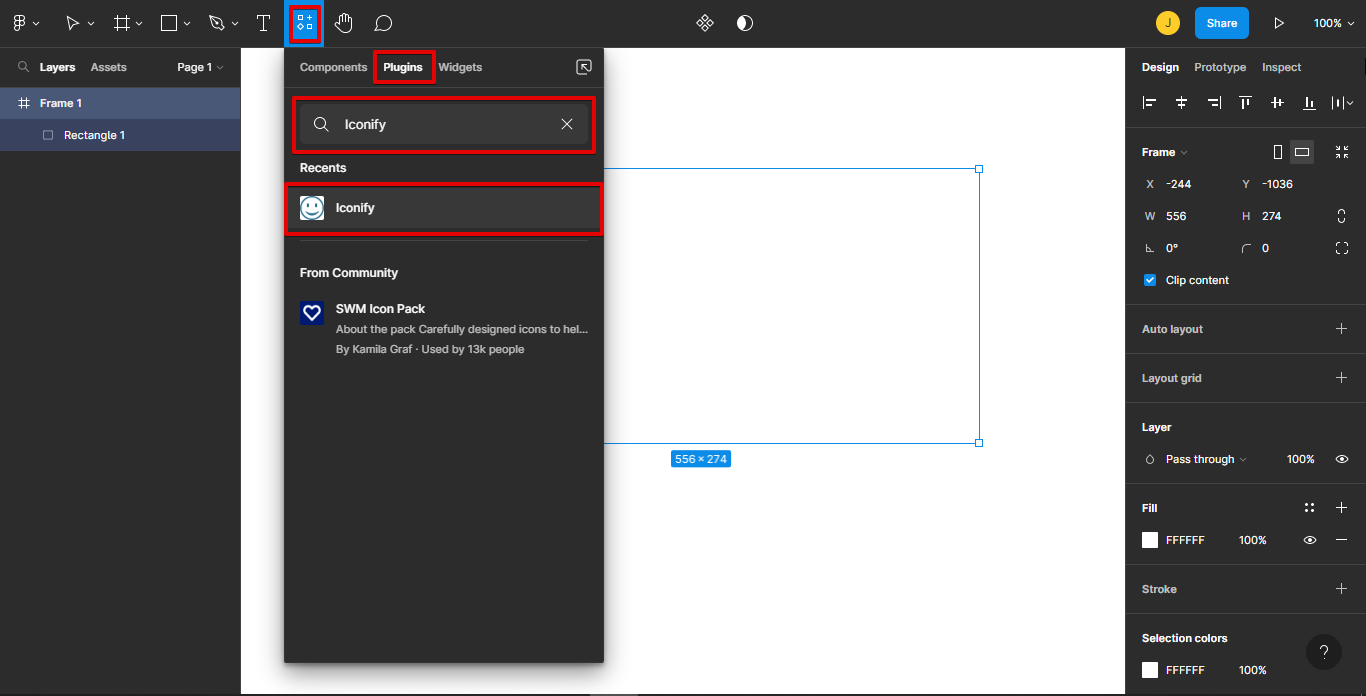Viewport: 1366px width, 696px height.
Task: Open the Pass through blend mode dropdown
Action: click(1205, 459)
